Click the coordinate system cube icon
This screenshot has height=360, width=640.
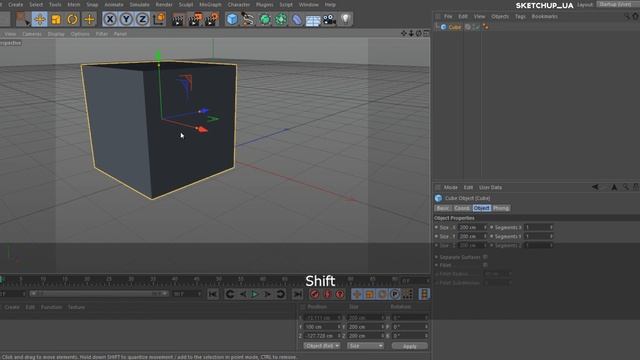[x=159, y=19]
